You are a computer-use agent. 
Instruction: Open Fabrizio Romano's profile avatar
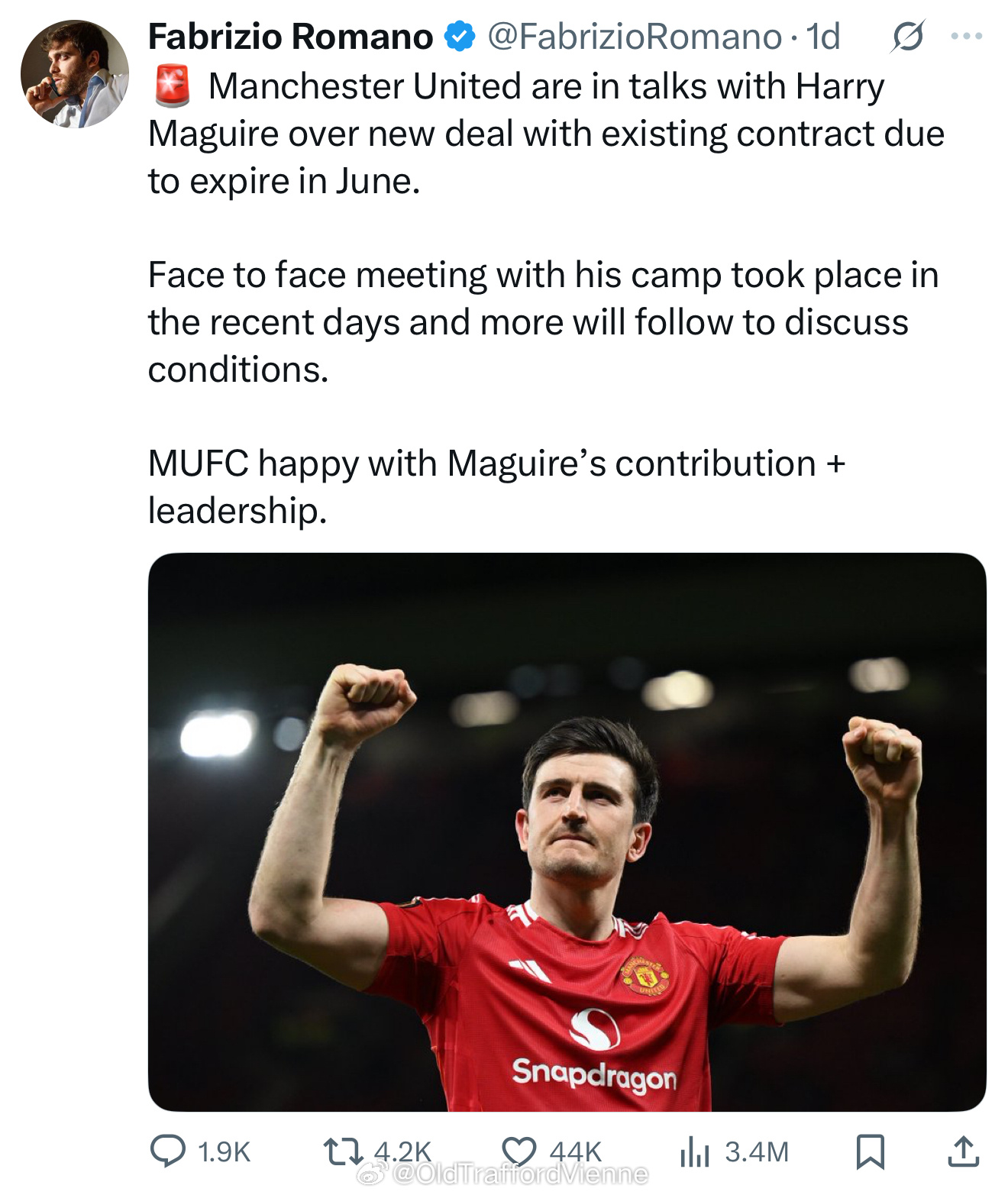(74, 74)
